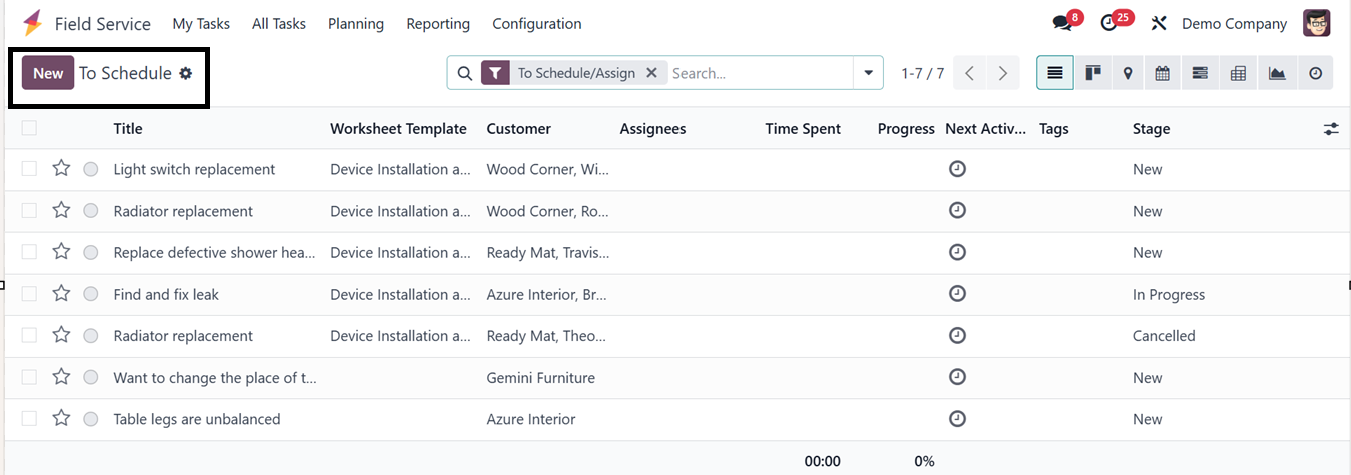Image resolution: width=1351 pixels, height=475 pixels.
Task: Open the Graph view
Action: point(1277,73)
